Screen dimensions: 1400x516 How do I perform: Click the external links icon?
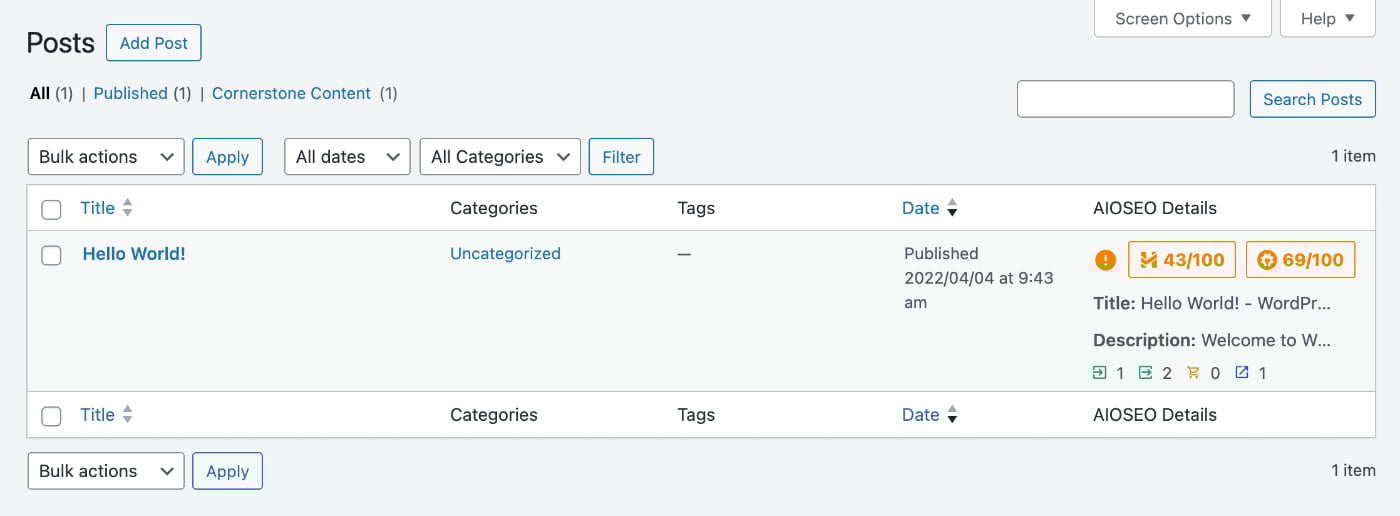point(1241,373)
